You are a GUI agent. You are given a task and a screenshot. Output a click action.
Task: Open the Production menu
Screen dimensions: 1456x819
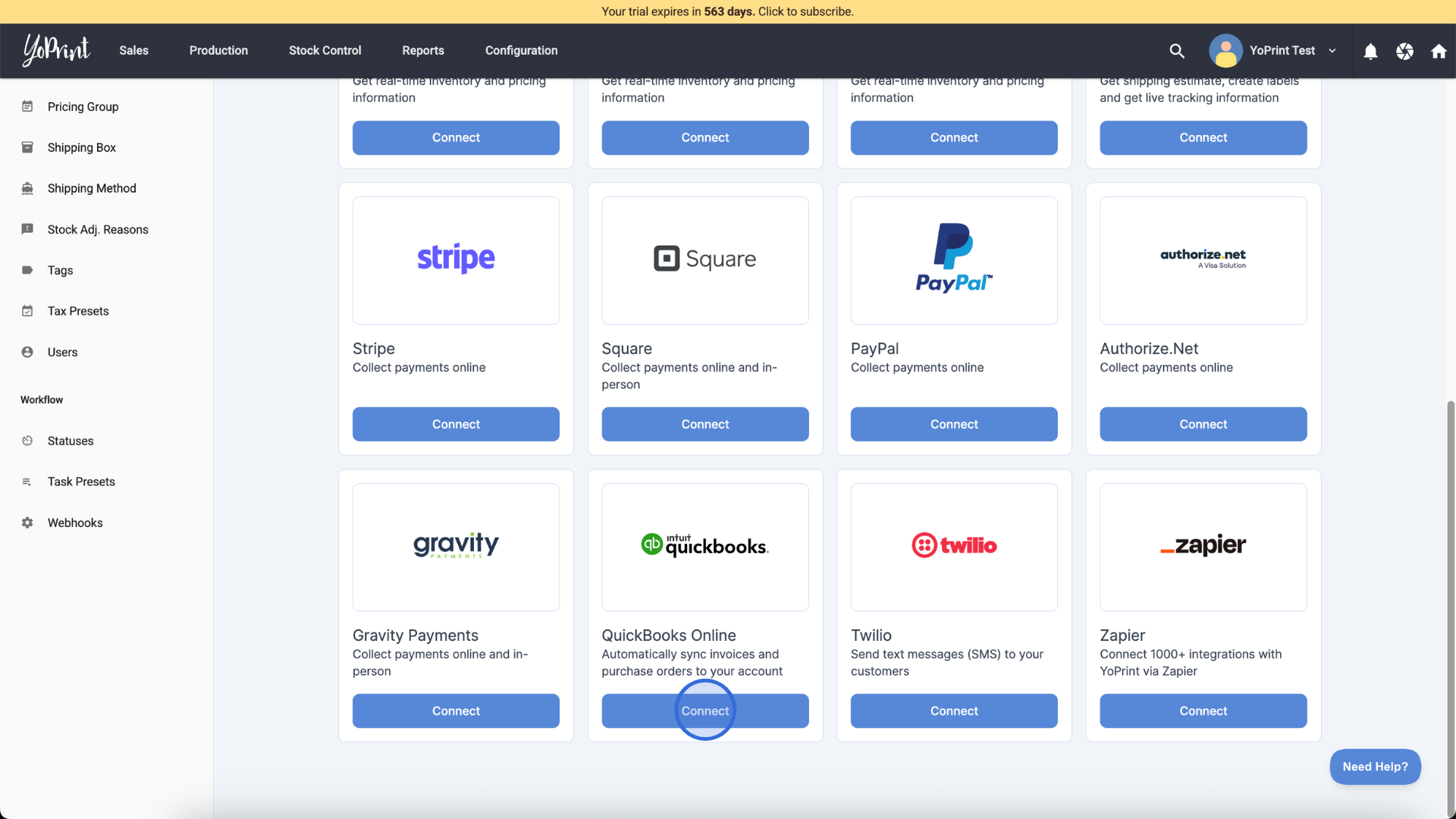(x=218, y=51)
